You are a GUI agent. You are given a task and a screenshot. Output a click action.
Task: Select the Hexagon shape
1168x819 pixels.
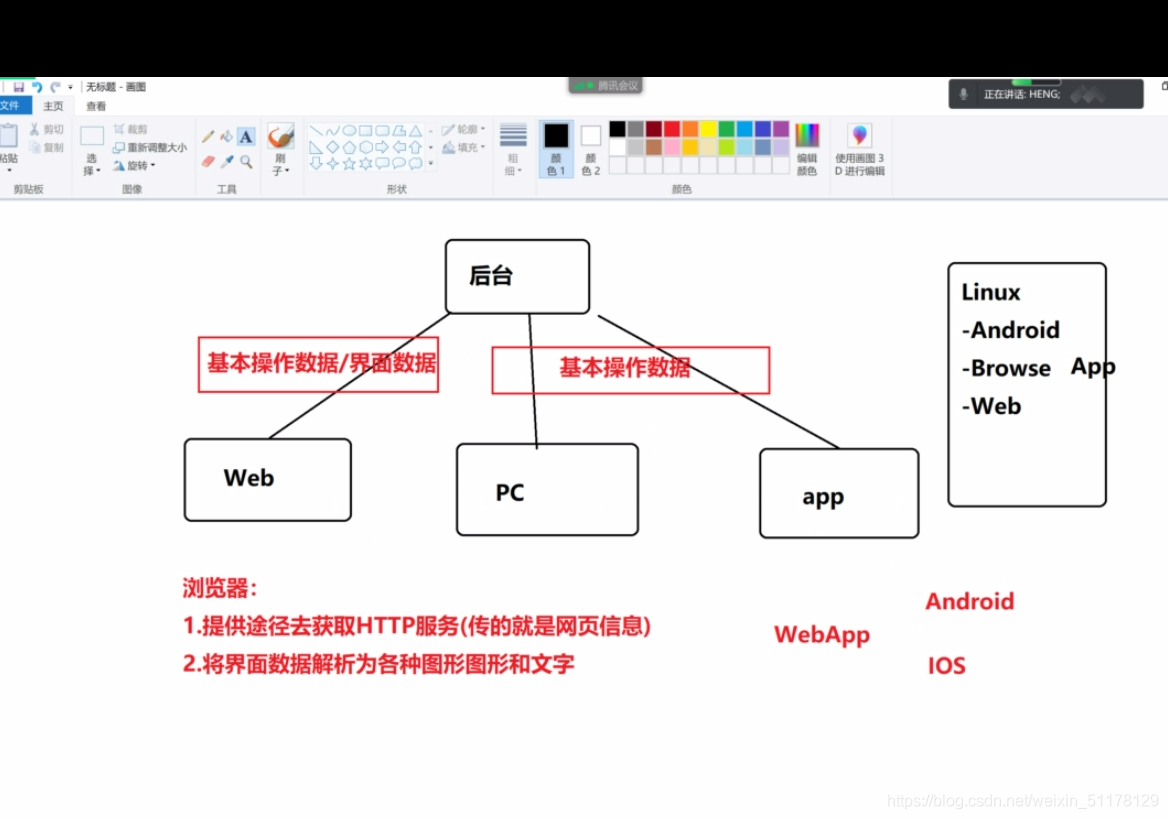[x=365, y=147]
